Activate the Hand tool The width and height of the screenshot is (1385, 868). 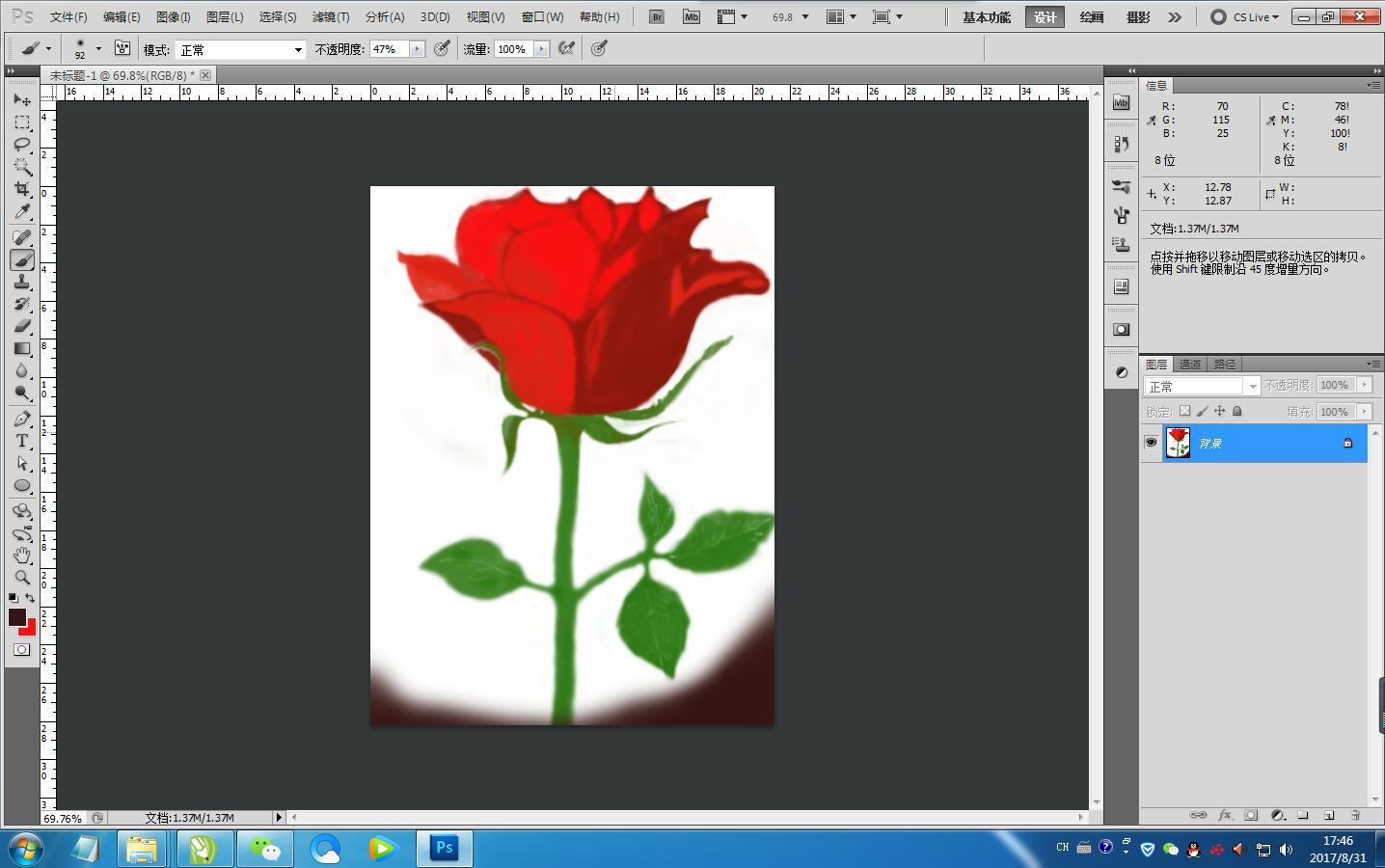click(x=21, y=556)
